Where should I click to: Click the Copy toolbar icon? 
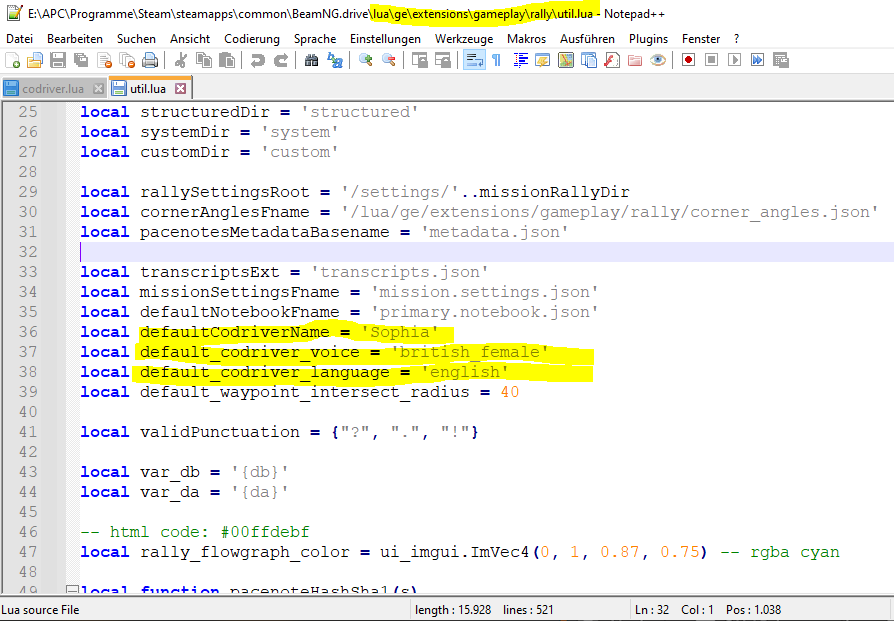[204, 60]
